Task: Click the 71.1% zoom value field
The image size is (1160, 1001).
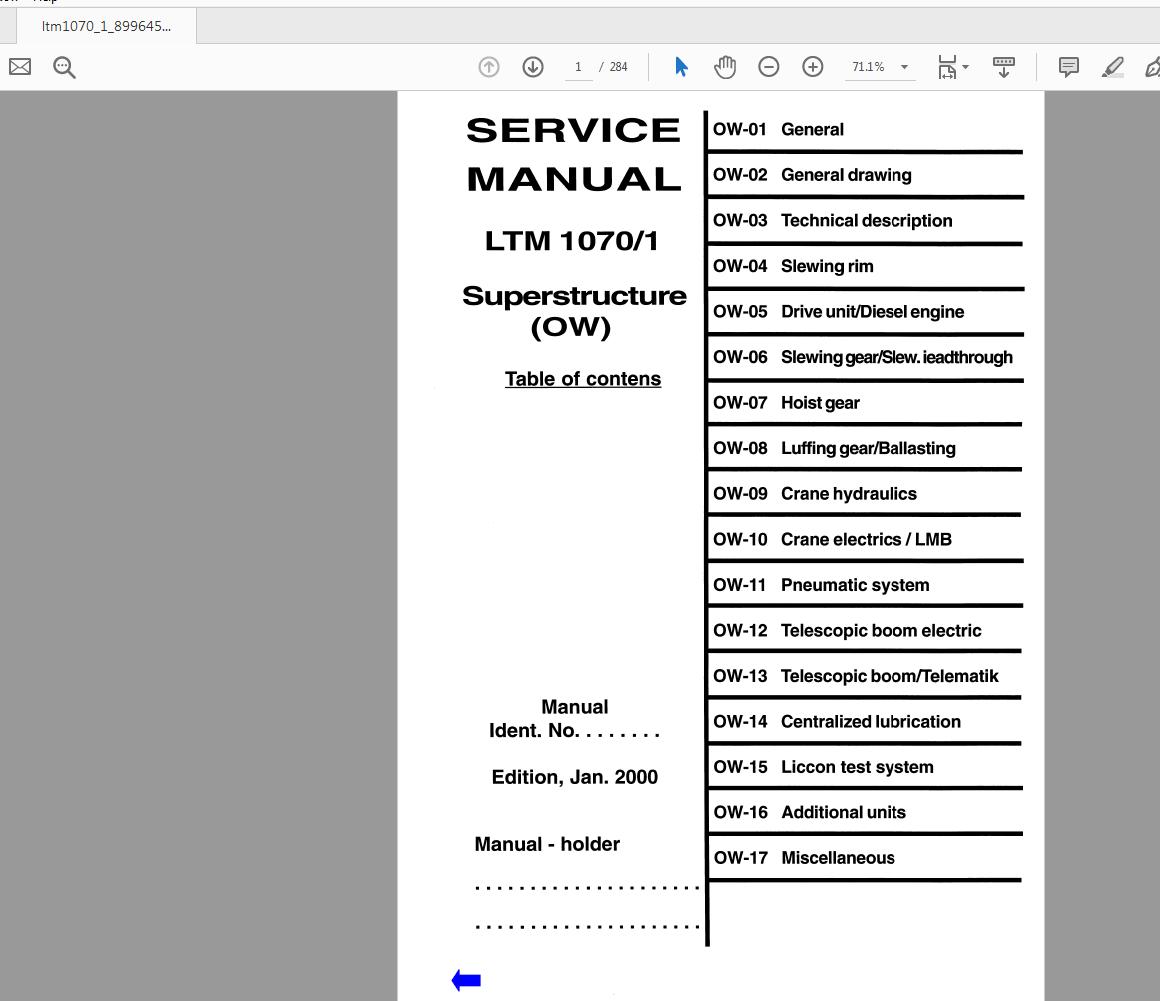Action: pos(869,67)
